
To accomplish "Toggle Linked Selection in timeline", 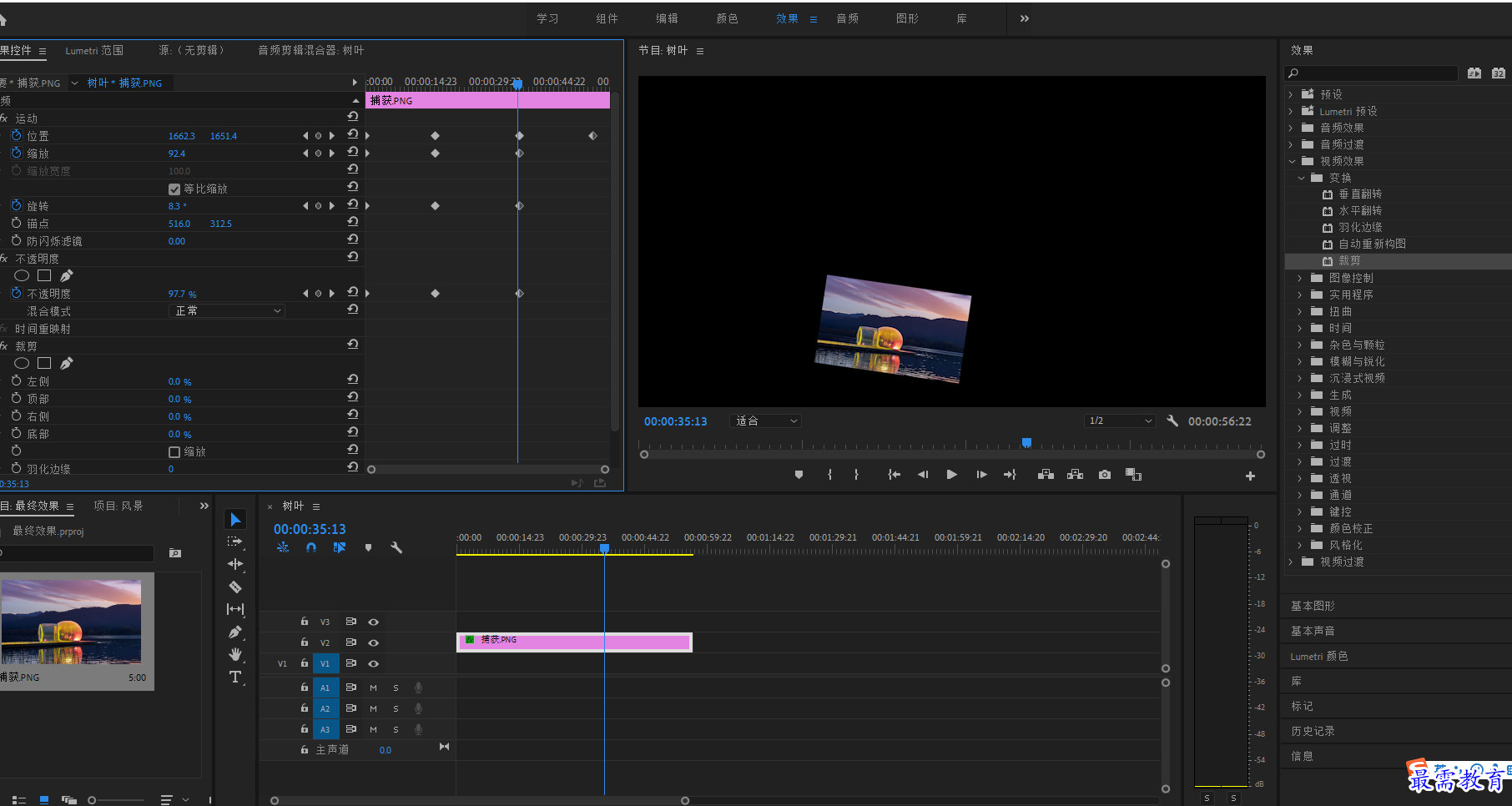I will 339,547.
